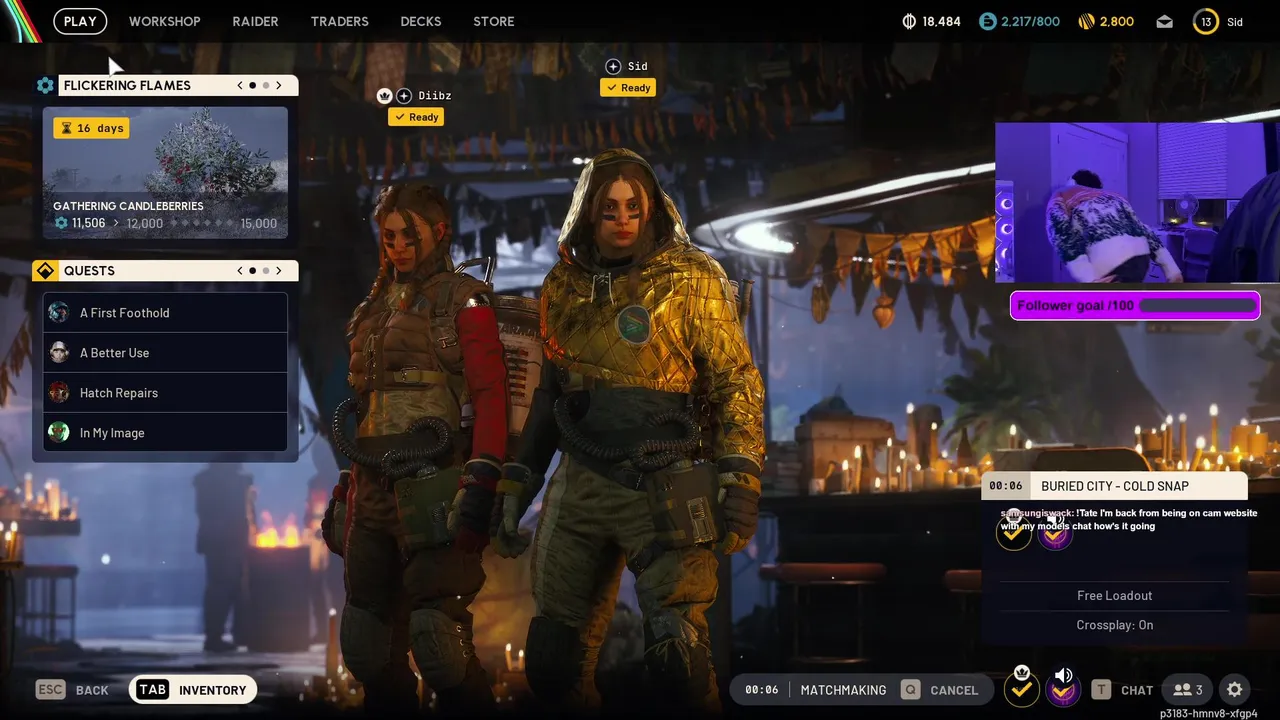Click the In My Image quest giver portrait

pyautogui.click(x=59, y=432)
